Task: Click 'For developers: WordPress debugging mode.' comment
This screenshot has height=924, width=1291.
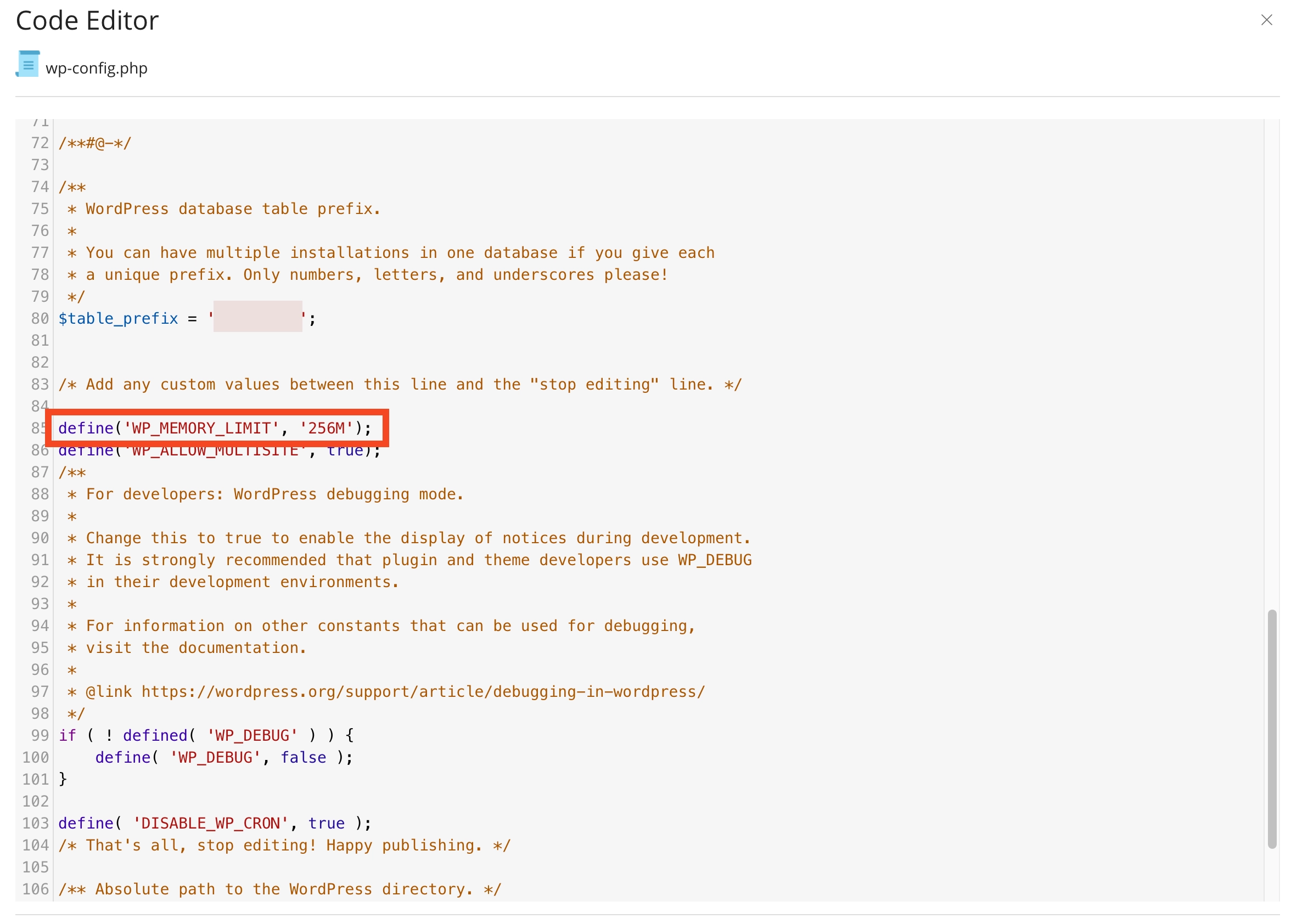Action: [x=265, y=494]
